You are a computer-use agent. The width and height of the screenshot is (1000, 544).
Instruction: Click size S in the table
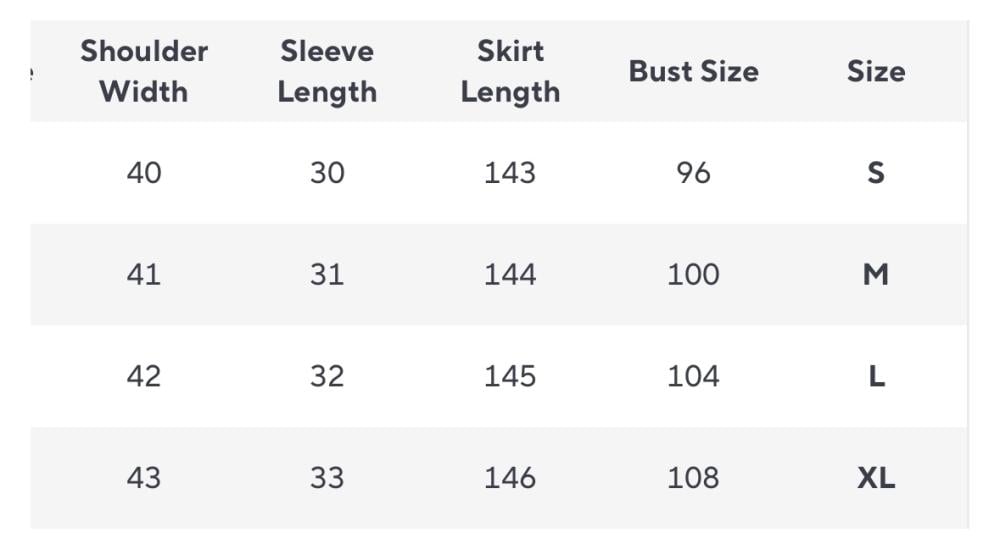coord(876,173)
